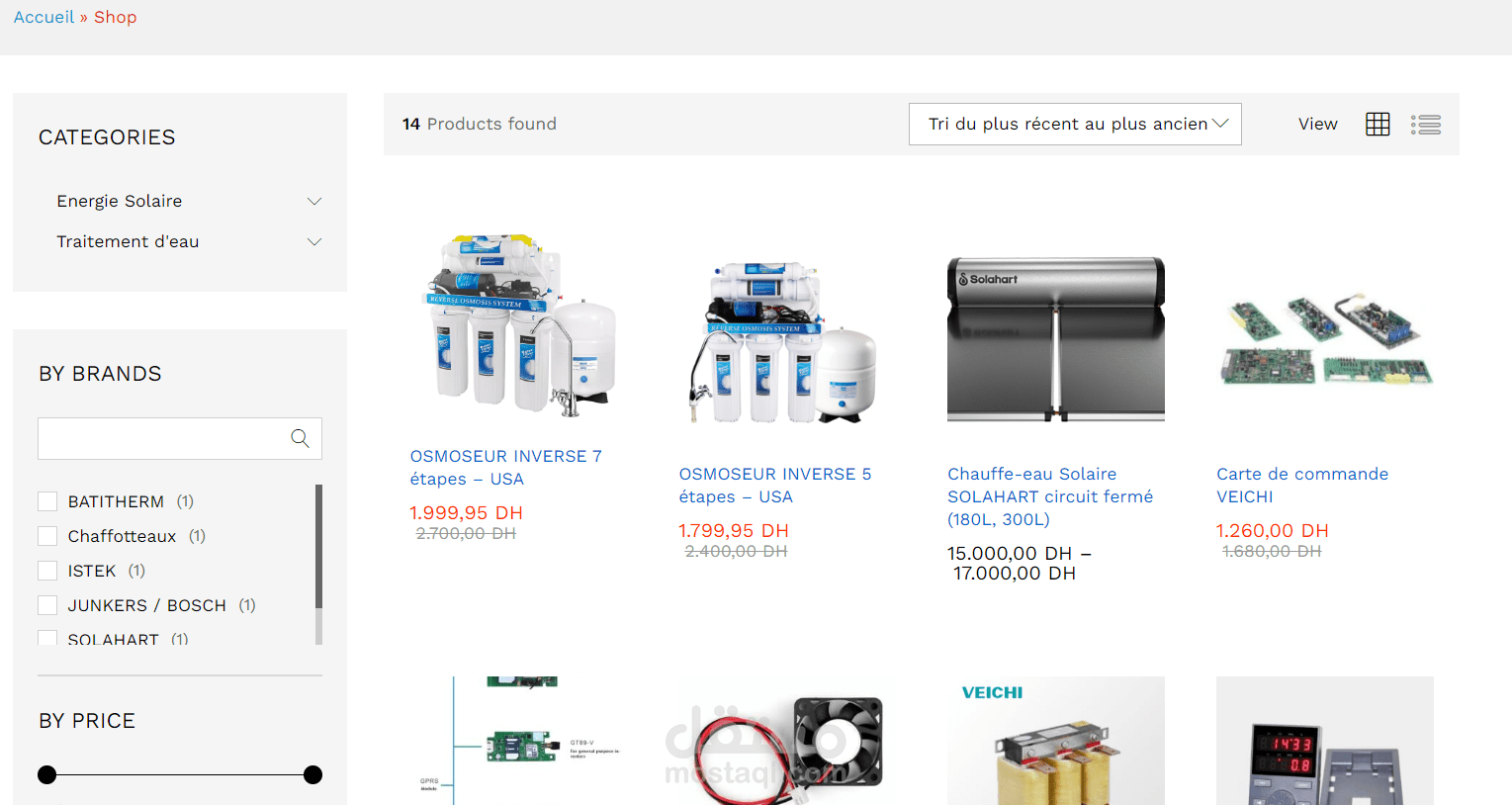
Task: Click the JUNKERS / BOSCH brand label
Action: tap(146, 605)
